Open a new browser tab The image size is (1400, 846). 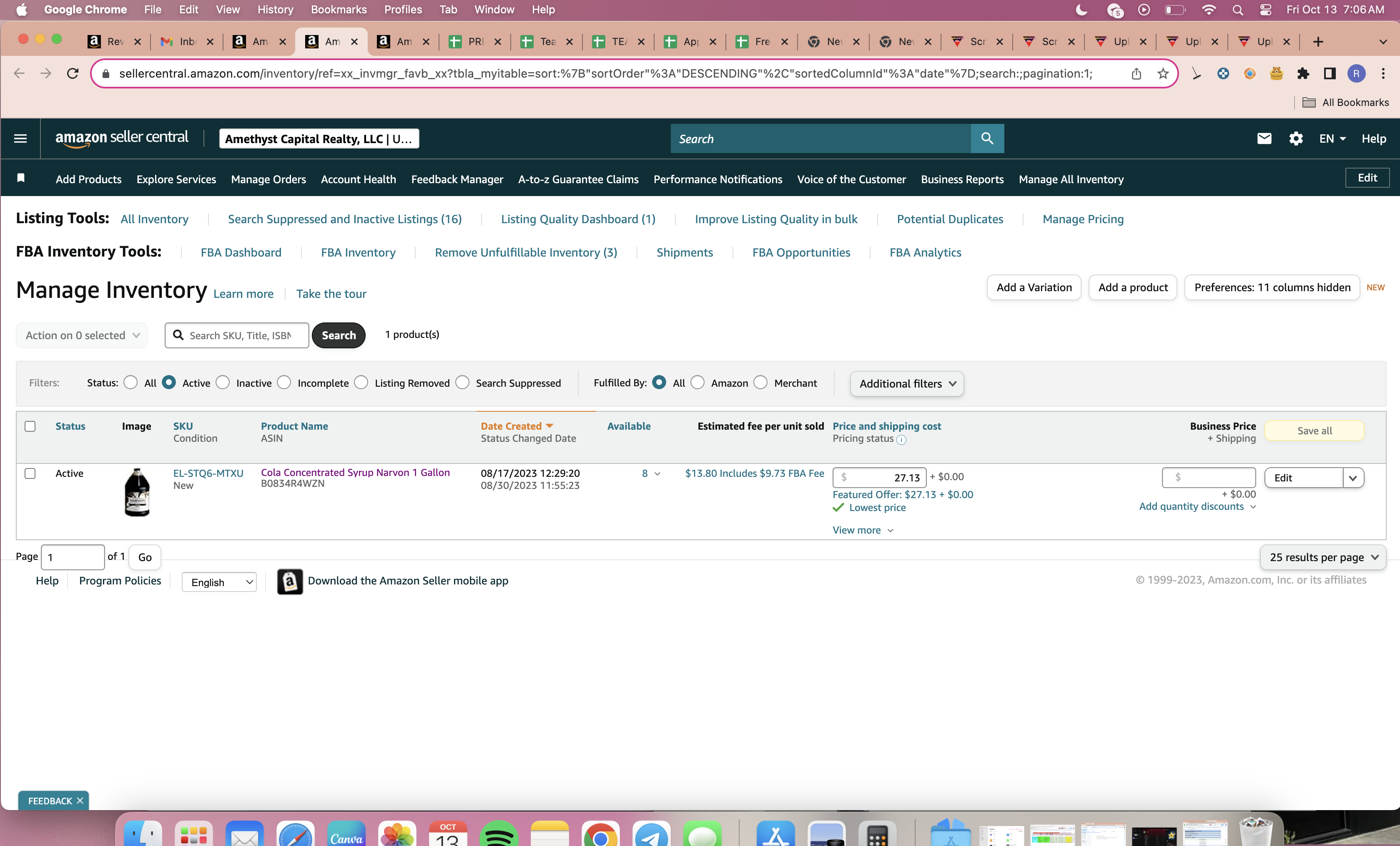[1318, 41]
